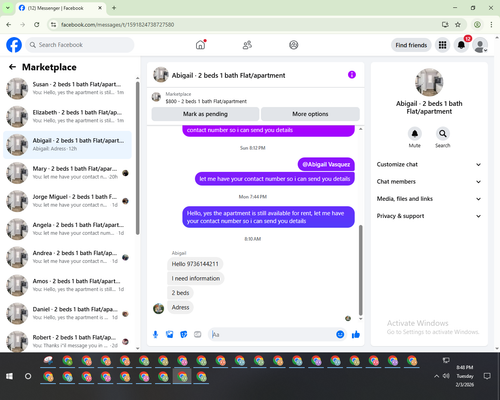The height and width of the screenshot is (400, 500).
Task: Send a thumbs-up like
Action: (x=356, y=334)
